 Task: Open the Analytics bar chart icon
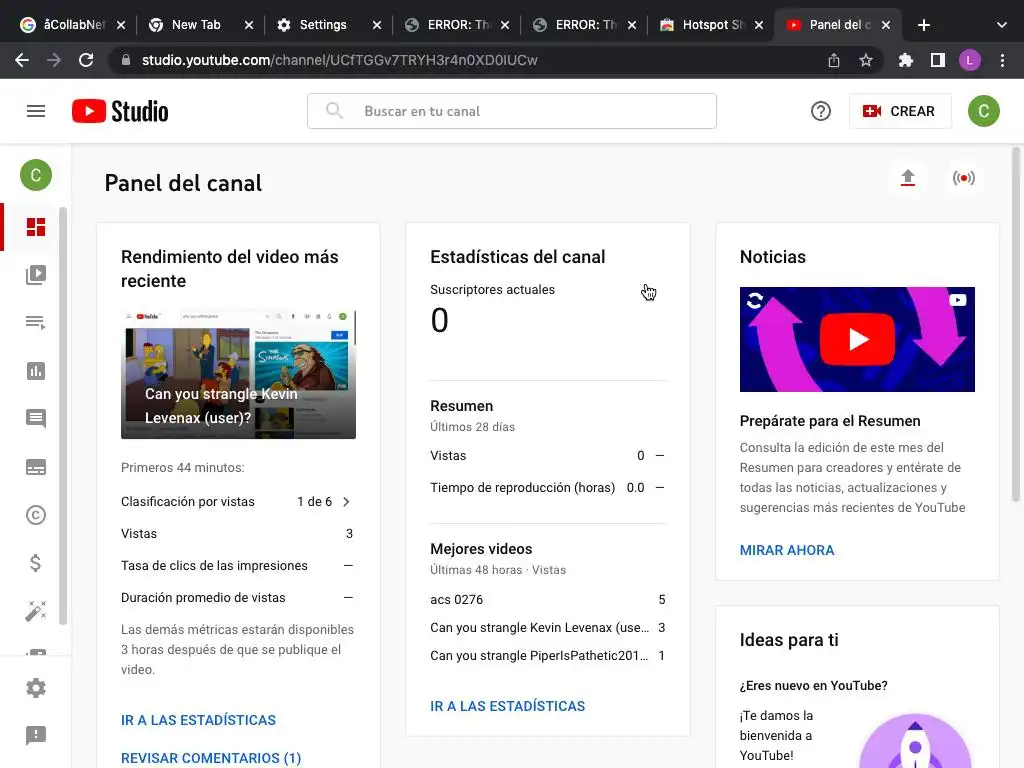tap(36, 371)
